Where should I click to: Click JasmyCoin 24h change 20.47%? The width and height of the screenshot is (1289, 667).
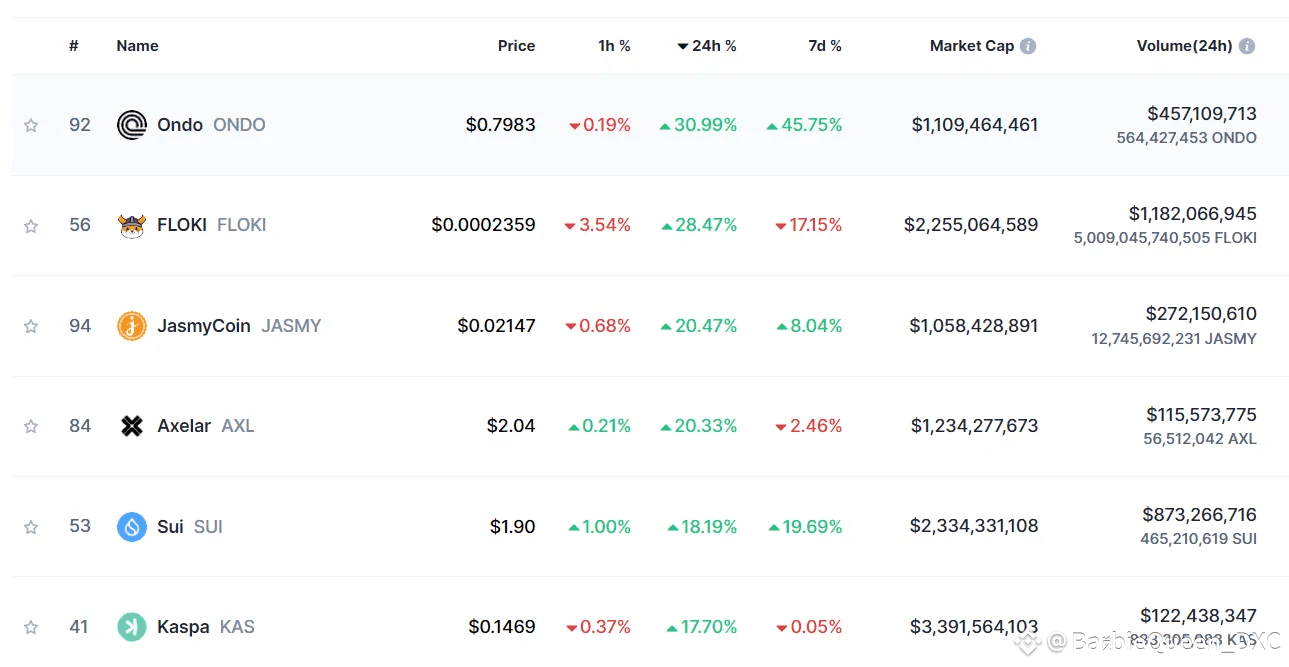(699, 326)
